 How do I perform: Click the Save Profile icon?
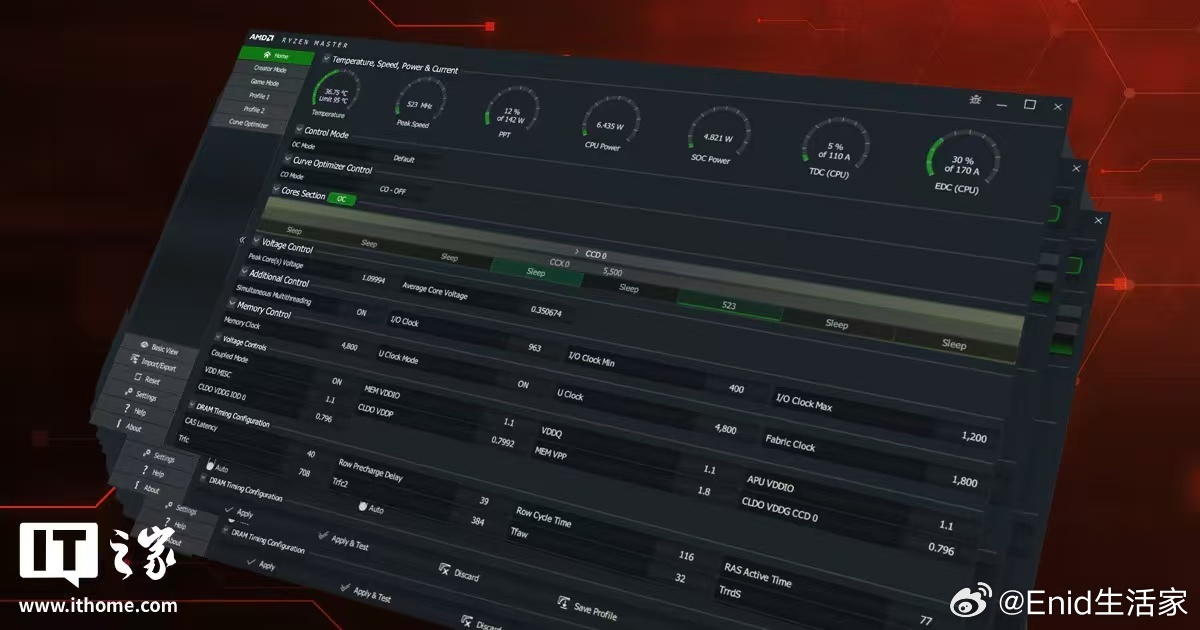[563, 603]
